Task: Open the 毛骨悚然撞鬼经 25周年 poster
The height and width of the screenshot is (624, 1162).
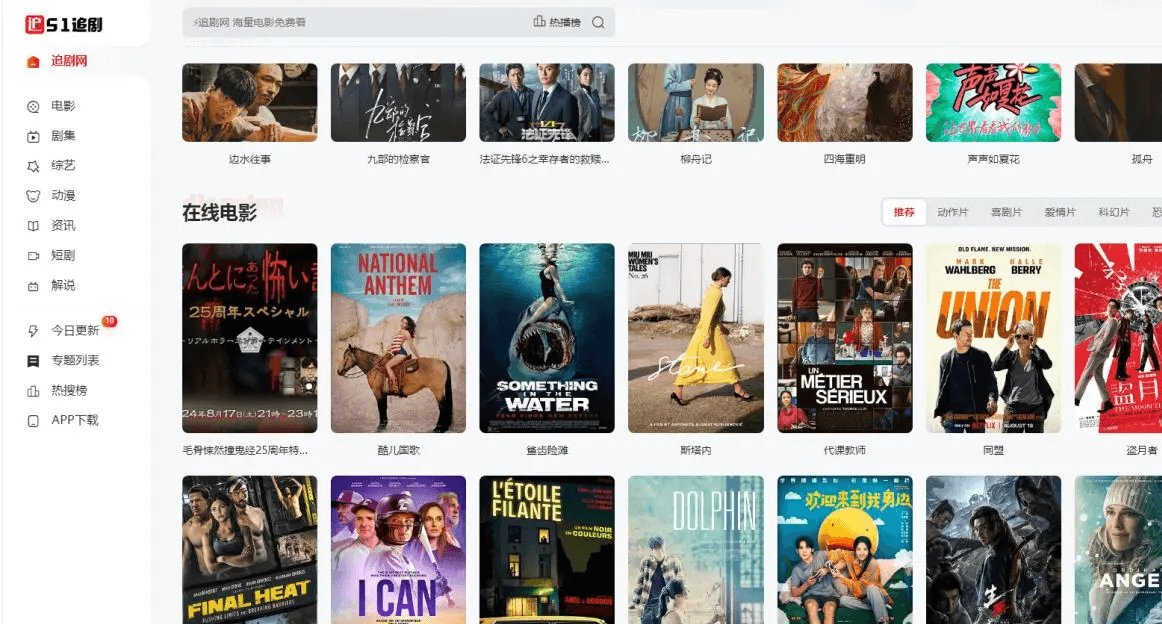Action: 250,338
